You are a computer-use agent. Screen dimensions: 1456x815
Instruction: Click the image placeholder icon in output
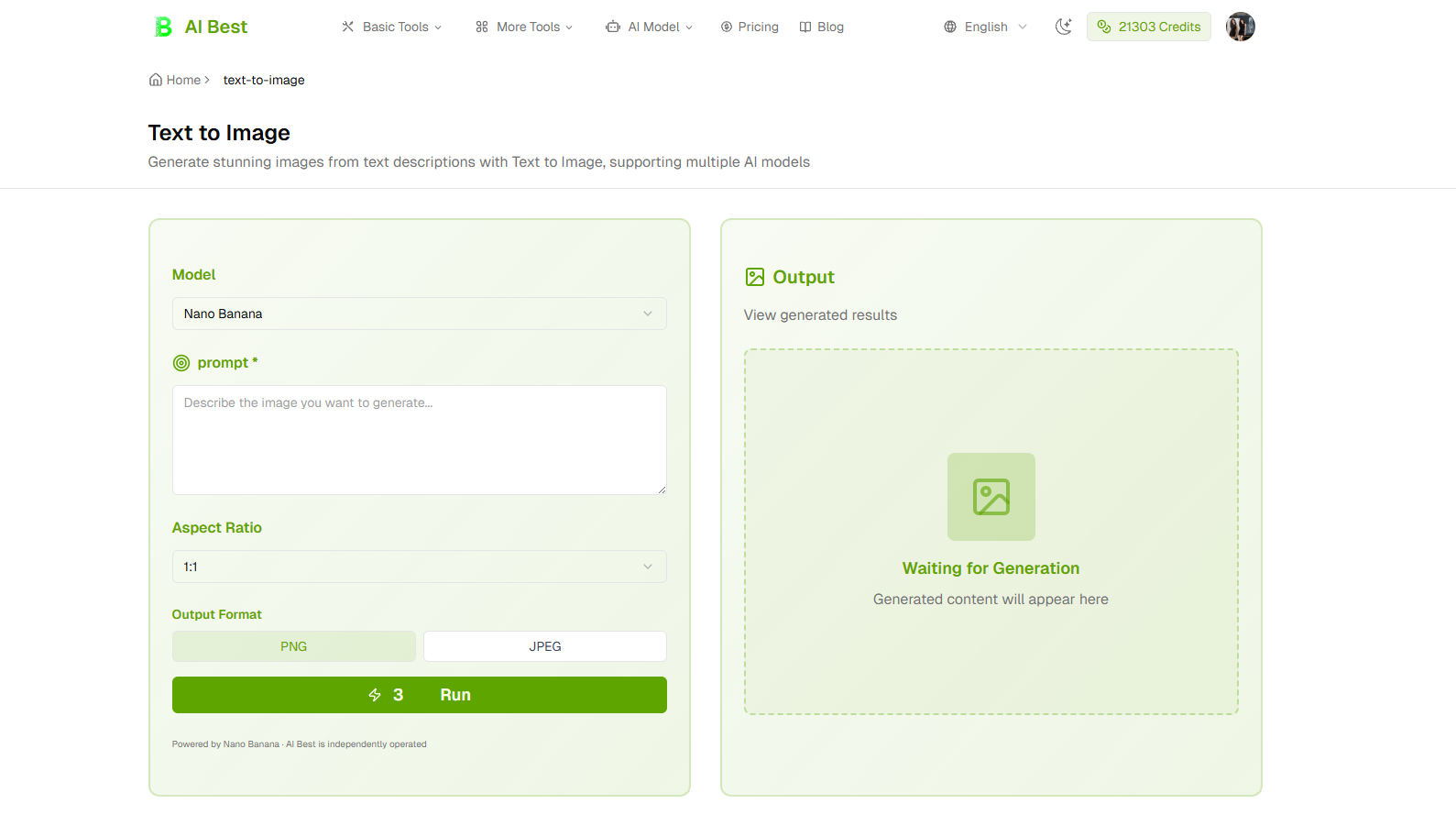pos(991,497)
